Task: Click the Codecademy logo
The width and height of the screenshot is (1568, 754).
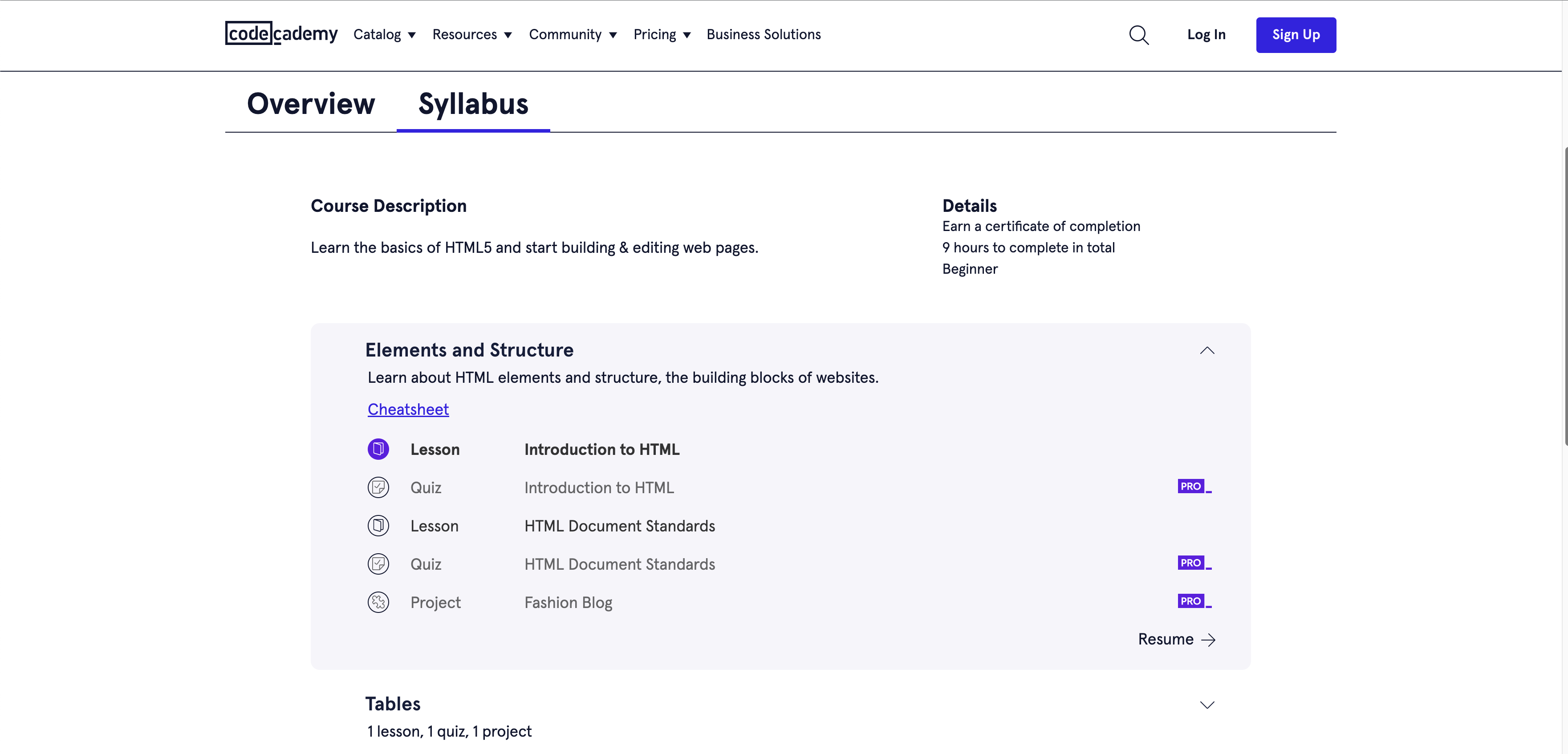Action: [x=281, y=34]
